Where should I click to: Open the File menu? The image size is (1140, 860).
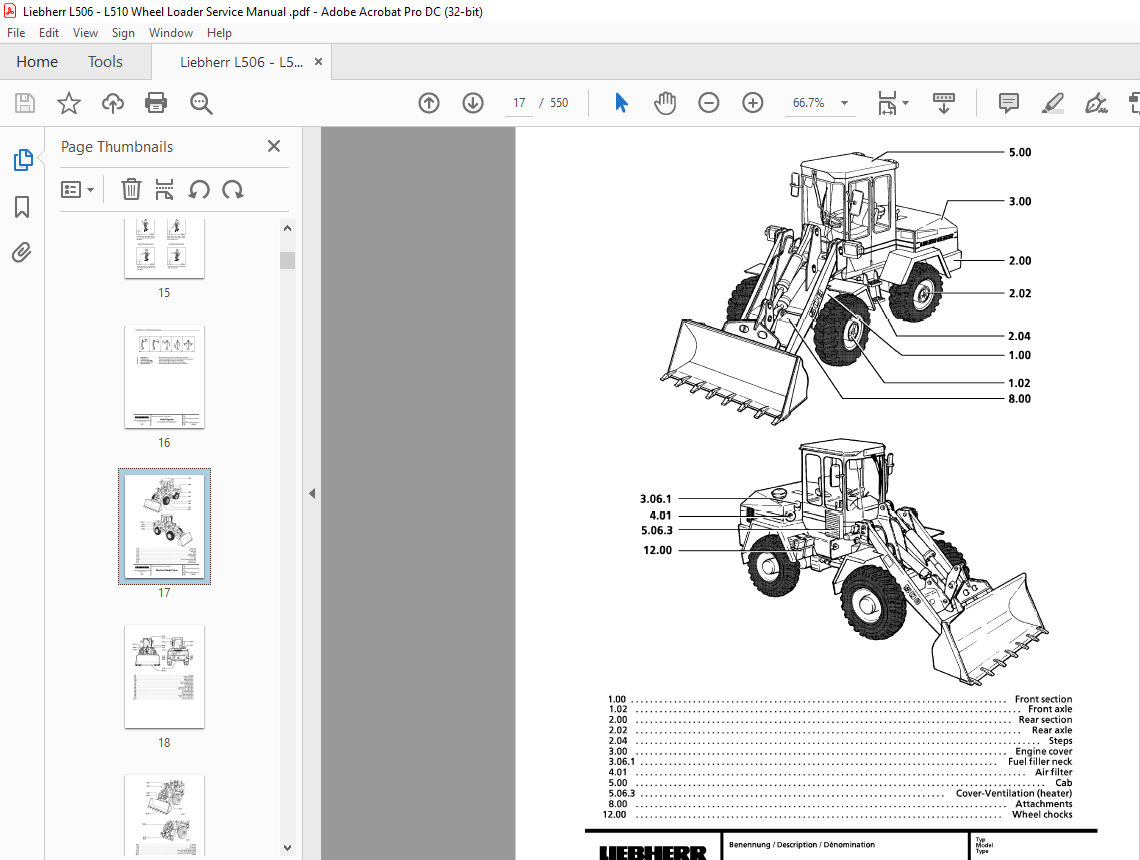point(16,33)
